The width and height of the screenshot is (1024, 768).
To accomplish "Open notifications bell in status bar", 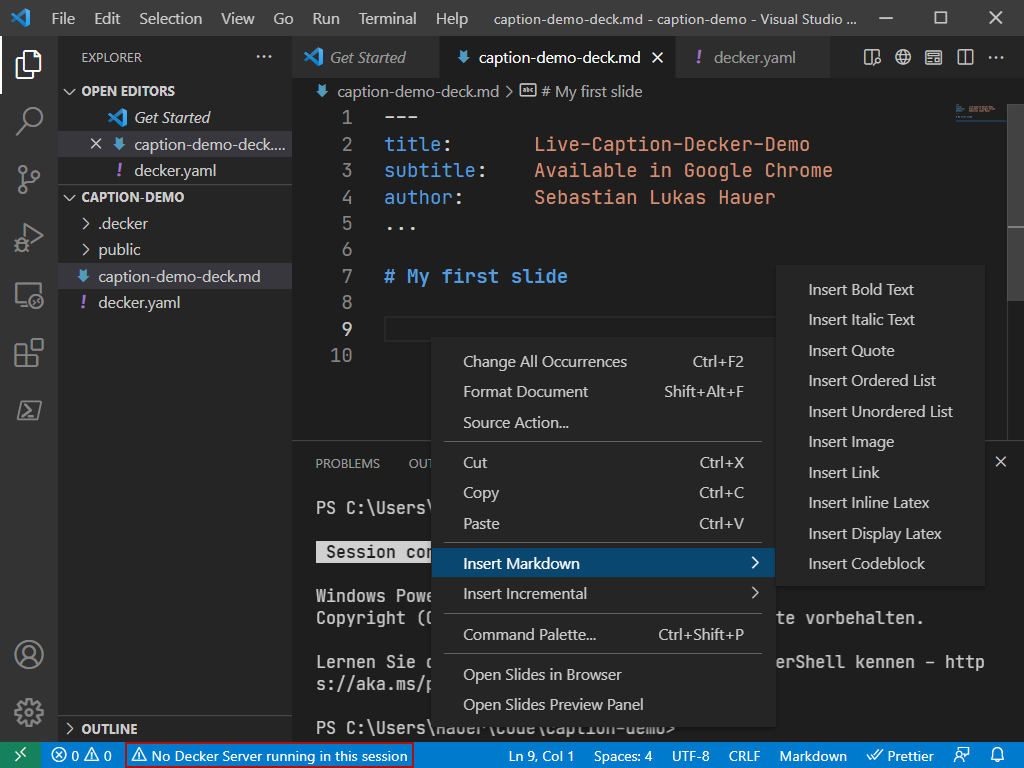I will tap(997, 756).
